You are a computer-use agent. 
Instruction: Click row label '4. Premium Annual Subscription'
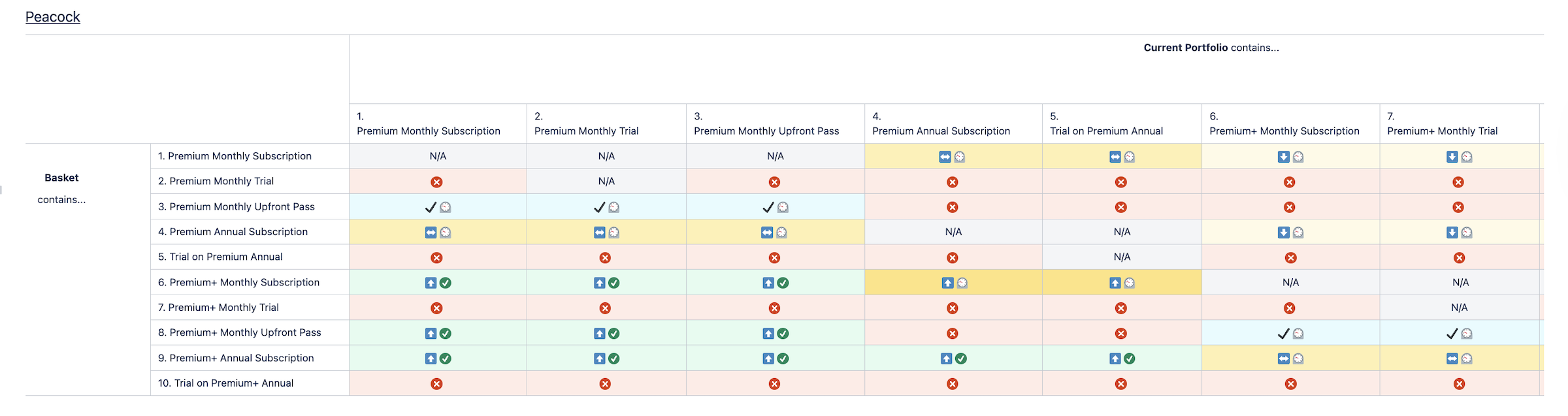[x=233, y=232]
